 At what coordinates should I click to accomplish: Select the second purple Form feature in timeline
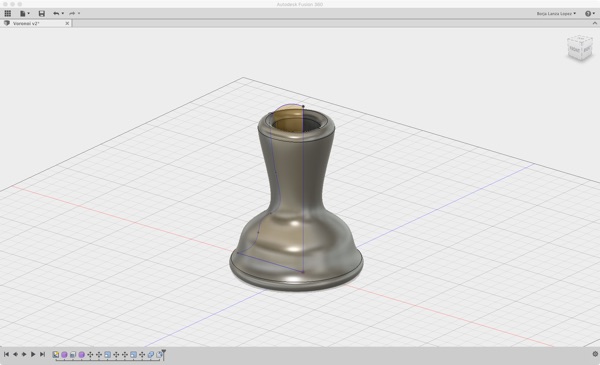pos(82,355)
